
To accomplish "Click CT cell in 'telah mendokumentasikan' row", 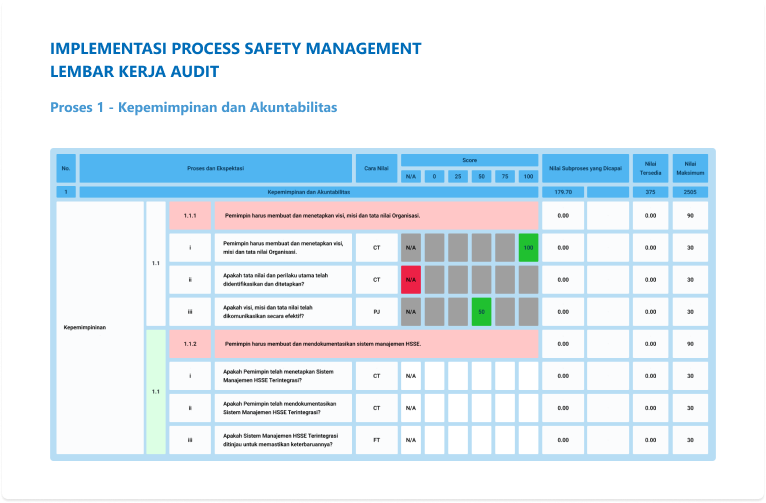I will [376, 408].
